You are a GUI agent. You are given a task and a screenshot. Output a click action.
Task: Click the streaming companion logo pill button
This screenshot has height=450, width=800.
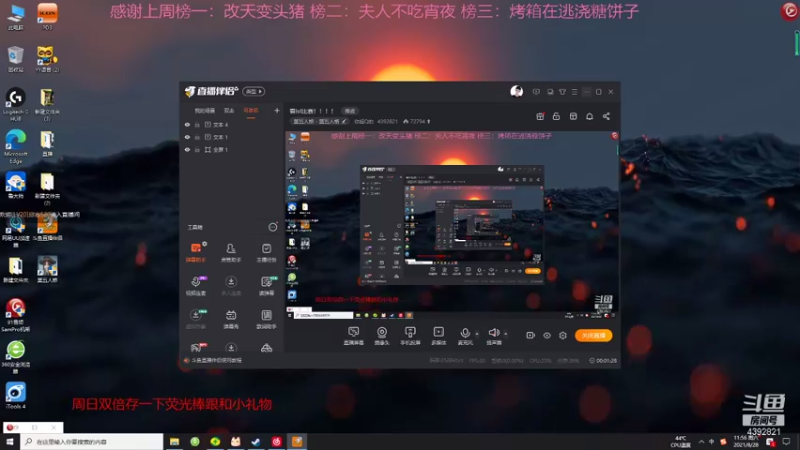pyautogui.click(x=254, y=91)
